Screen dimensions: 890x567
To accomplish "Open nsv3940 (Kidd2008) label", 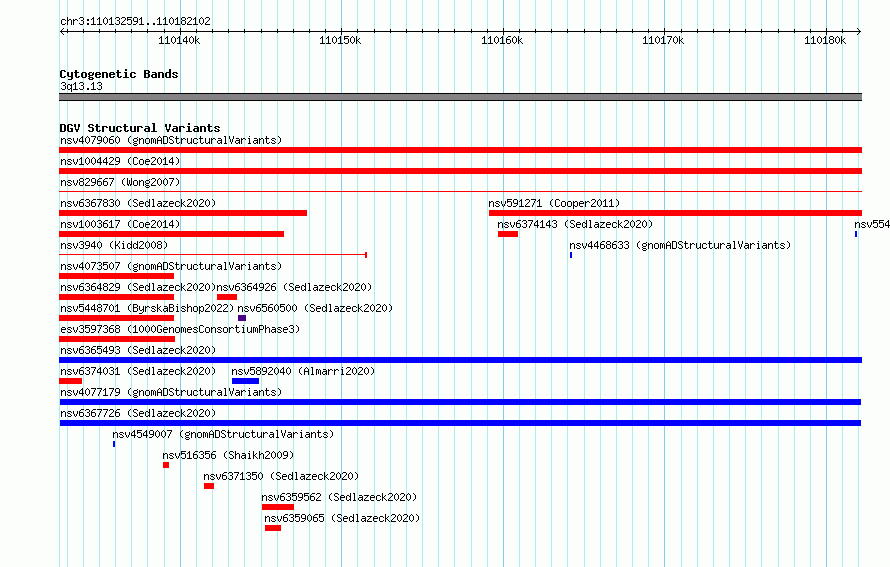I will pos(114,245).
